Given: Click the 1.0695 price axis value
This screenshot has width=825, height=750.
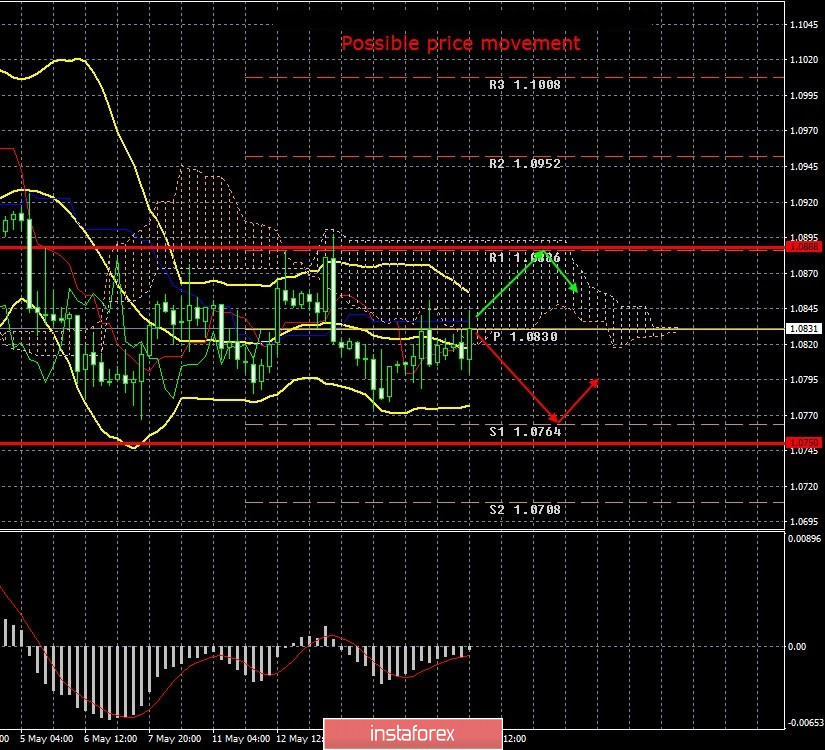Looking at the screenshot, I should coord(804,522).
